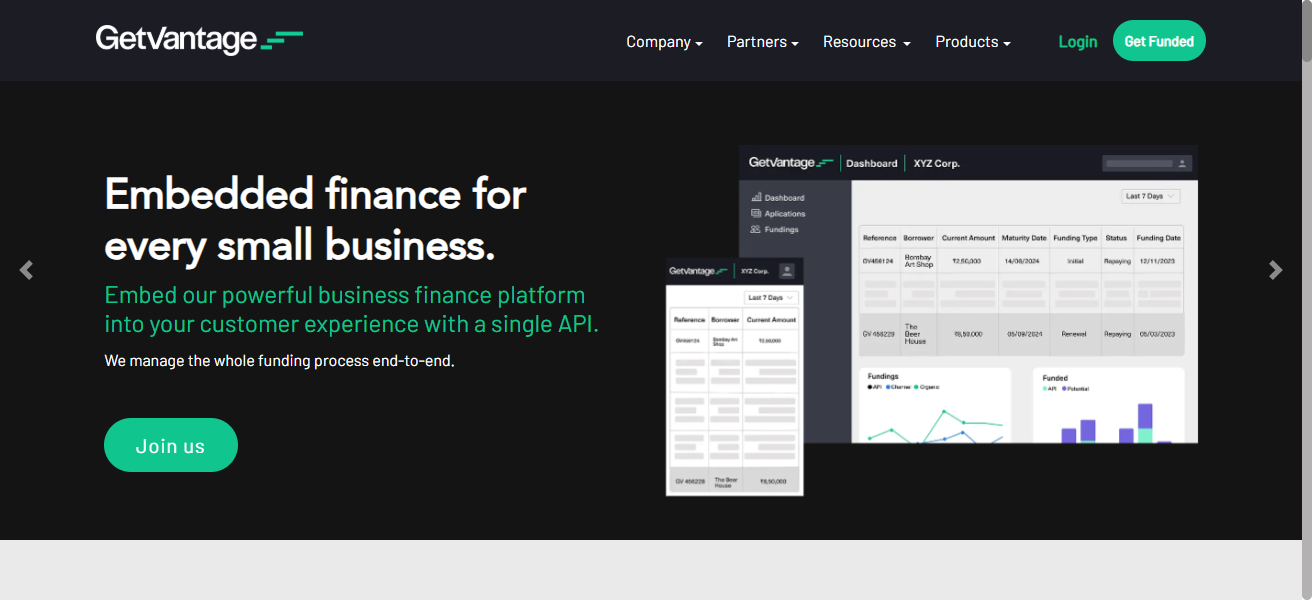Viewport: 1312px width, 600px height.
Task: Click the Fundings line chart card
Action: 933,405
